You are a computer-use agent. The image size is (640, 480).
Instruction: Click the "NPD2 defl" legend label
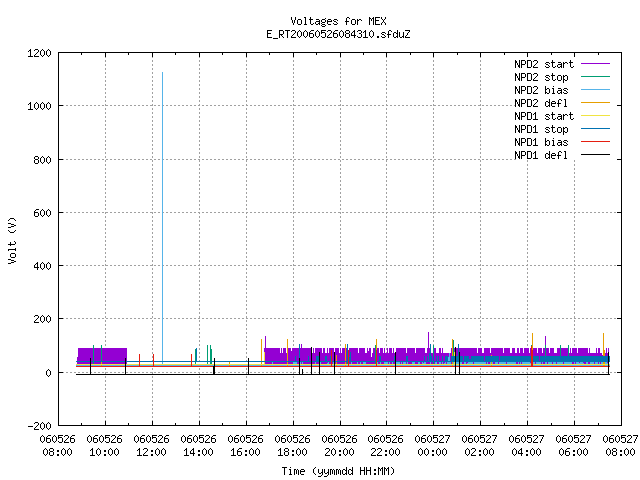click(x=541, y=103)
